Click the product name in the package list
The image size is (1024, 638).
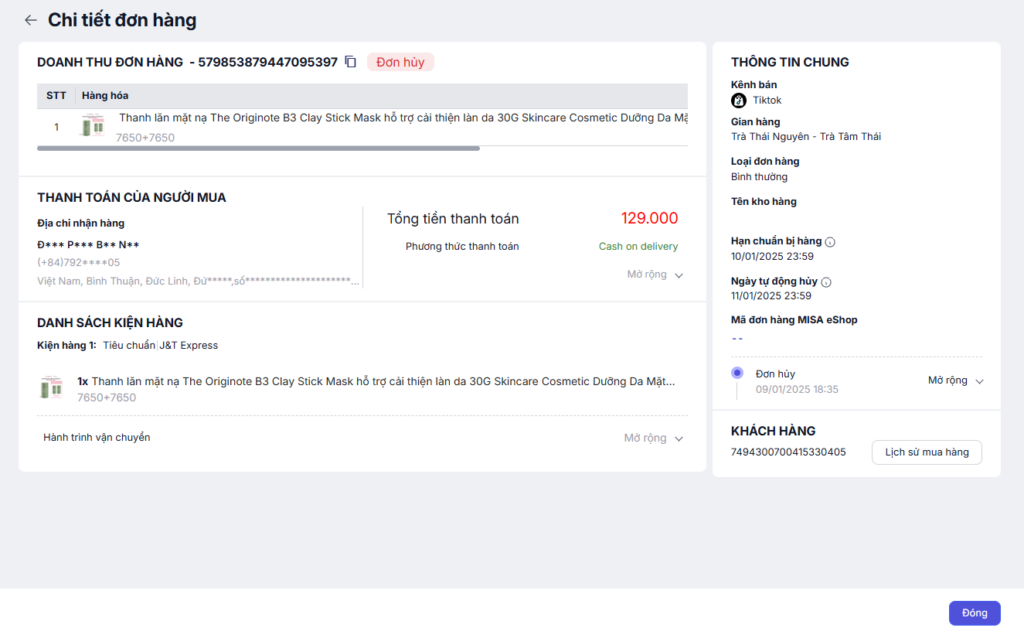[x=382, y=381]
